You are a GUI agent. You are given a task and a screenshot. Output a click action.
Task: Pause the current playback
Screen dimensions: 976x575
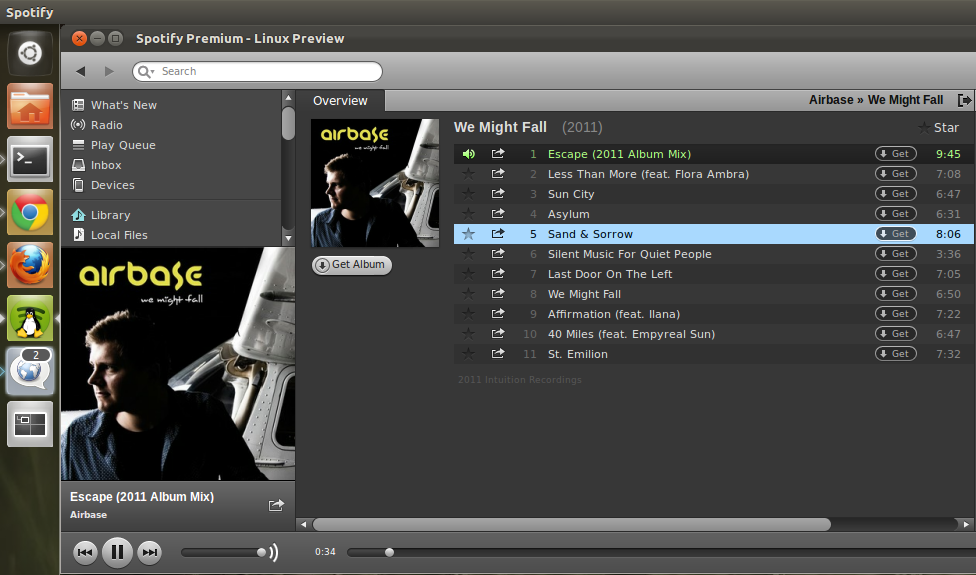[117, 552]
